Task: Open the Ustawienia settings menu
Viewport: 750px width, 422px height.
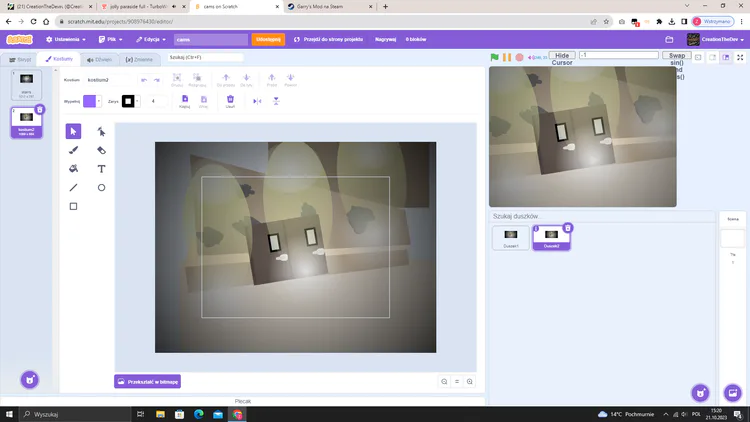Action: tap(66, 39)
